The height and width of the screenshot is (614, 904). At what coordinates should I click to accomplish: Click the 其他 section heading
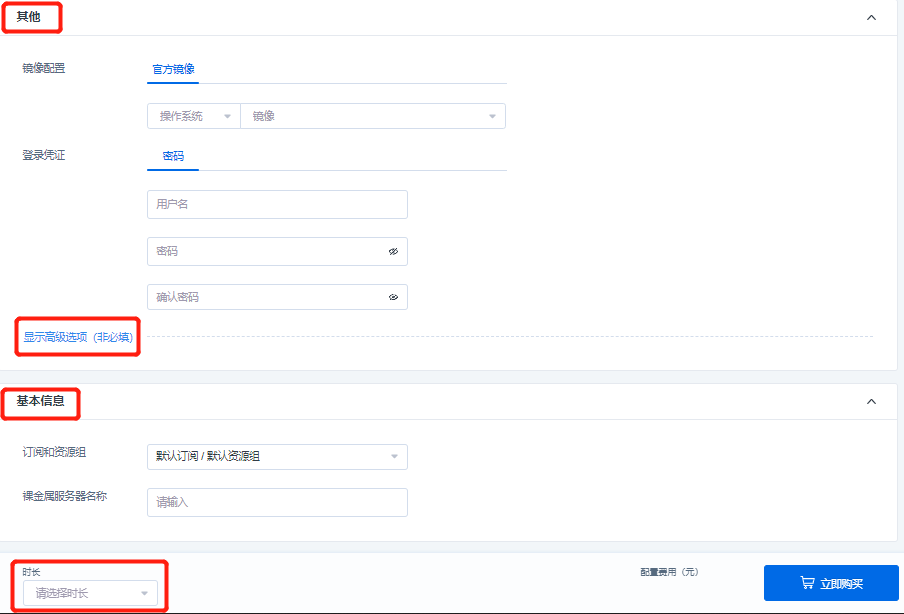(x=29, y=17)
